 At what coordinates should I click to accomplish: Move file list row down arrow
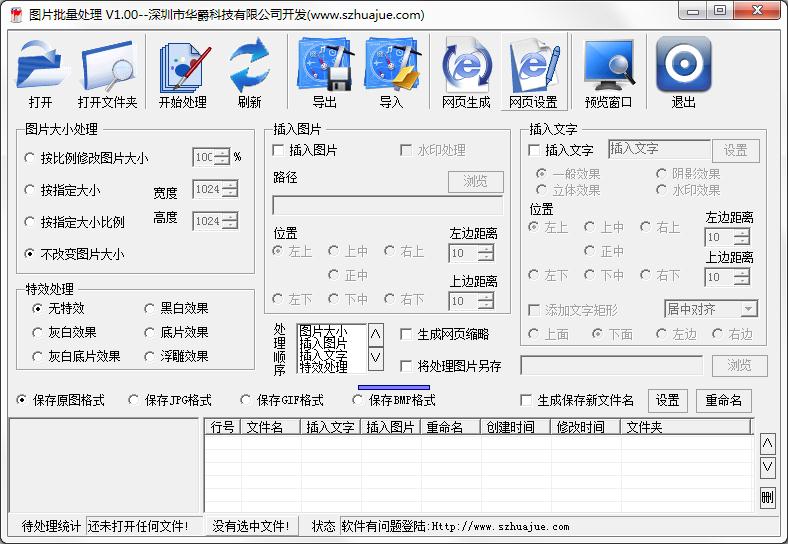click(x=767, y=467)
